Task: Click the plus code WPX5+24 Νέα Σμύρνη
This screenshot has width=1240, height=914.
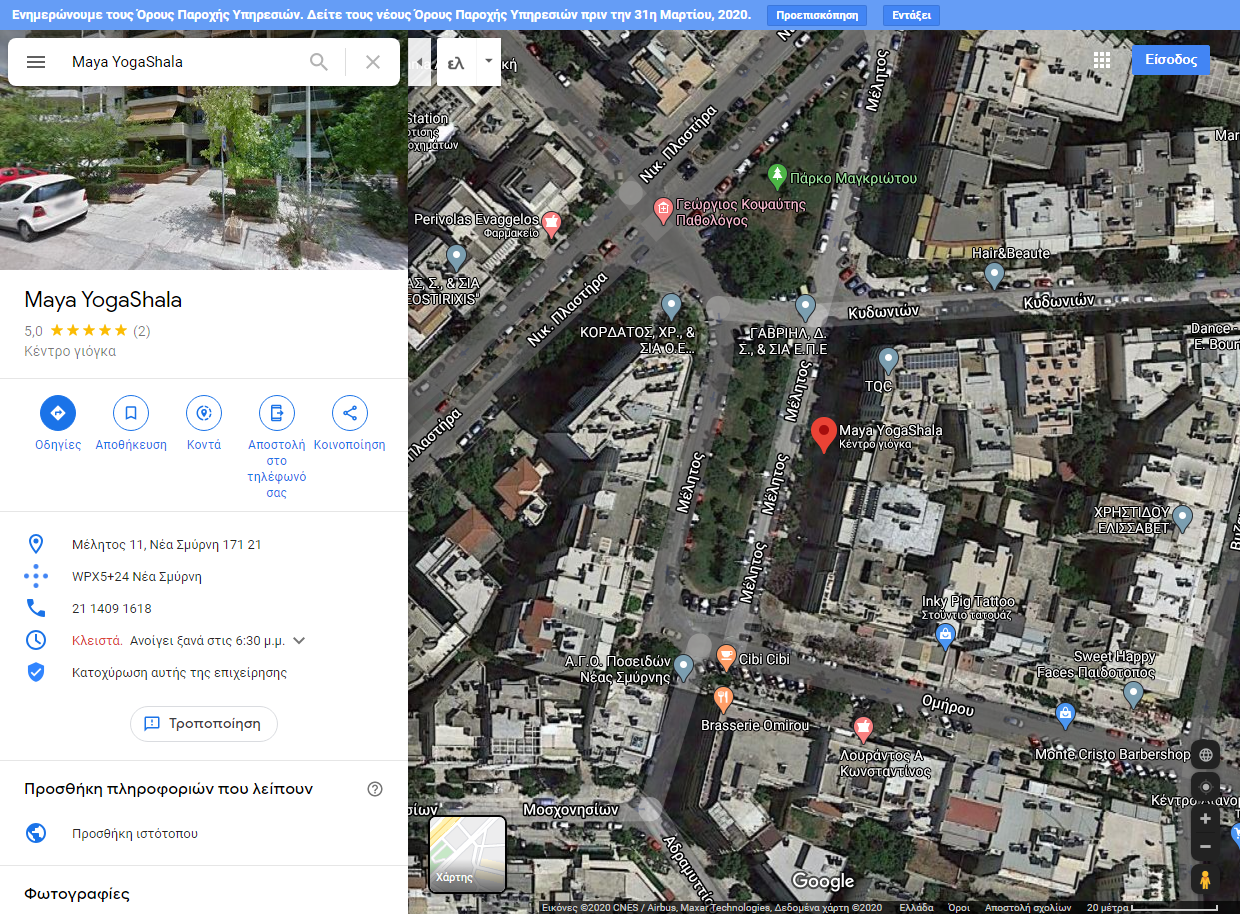Action: (137, 577)
